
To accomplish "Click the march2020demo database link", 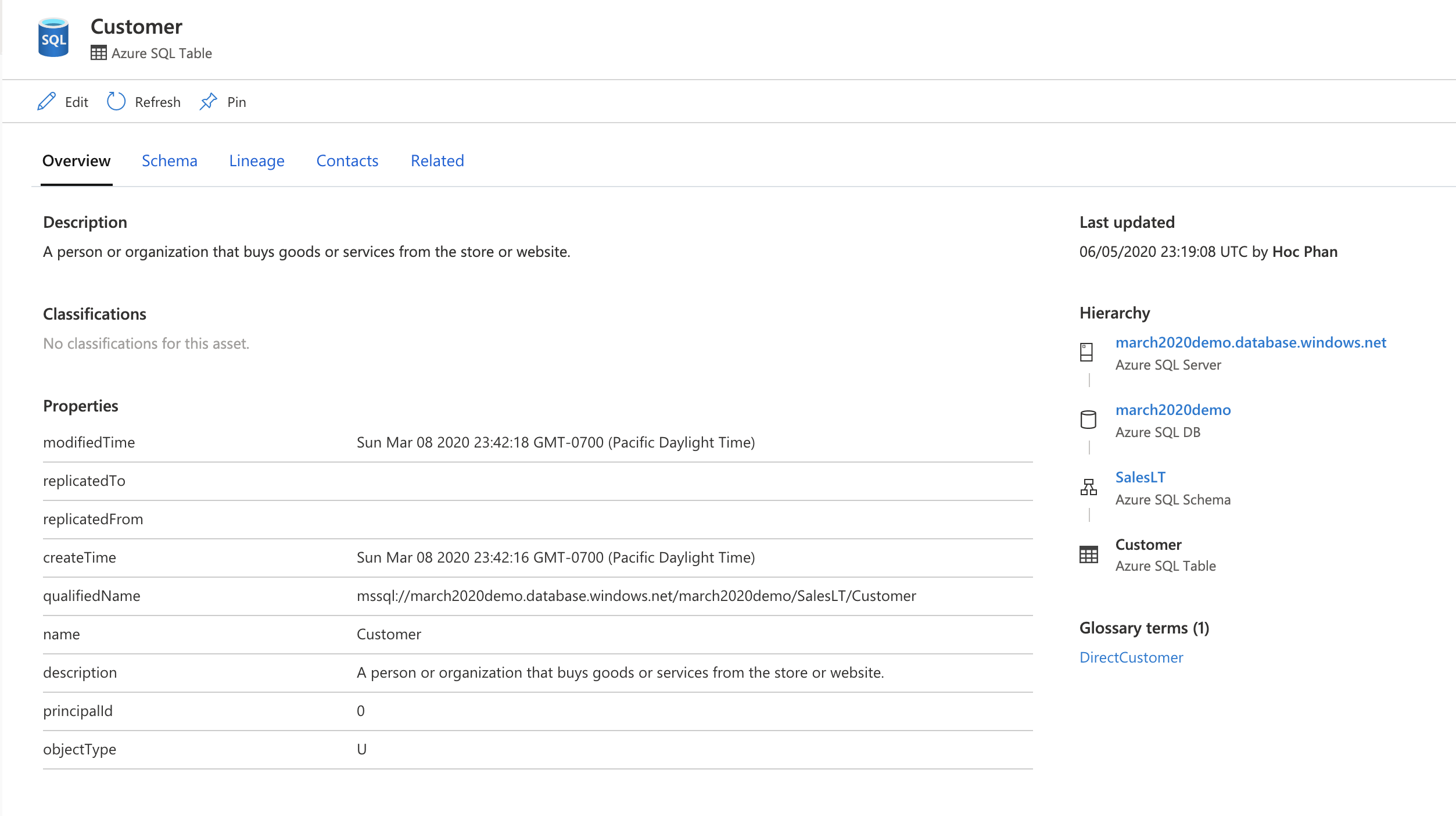I will (x=1173, y=409).
